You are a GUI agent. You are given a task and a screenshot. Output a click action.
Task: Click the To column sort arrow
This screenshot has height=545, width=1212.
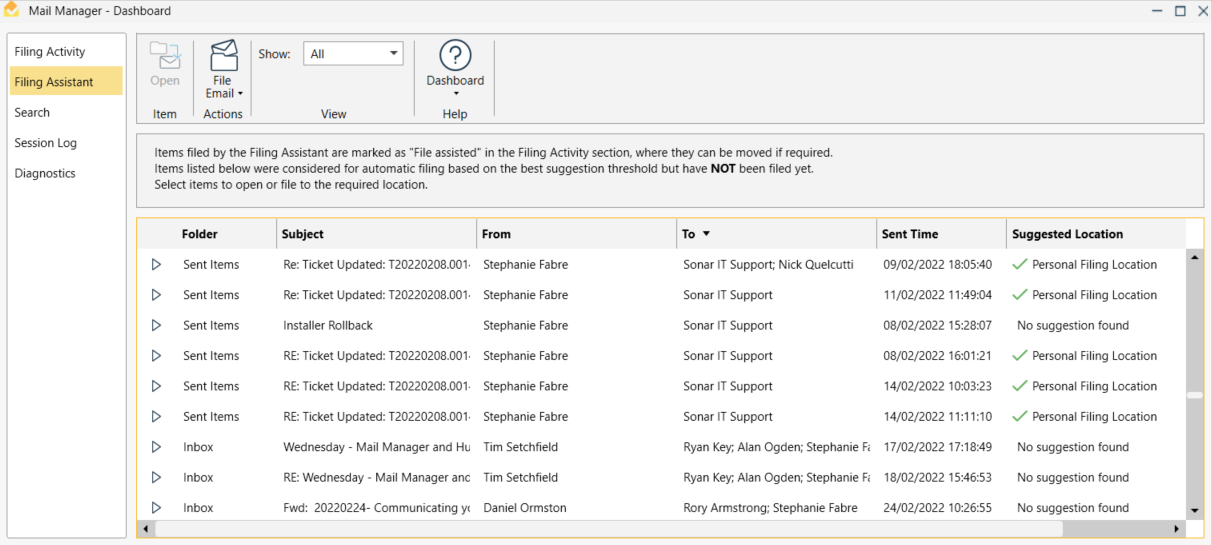pos(706,234)
